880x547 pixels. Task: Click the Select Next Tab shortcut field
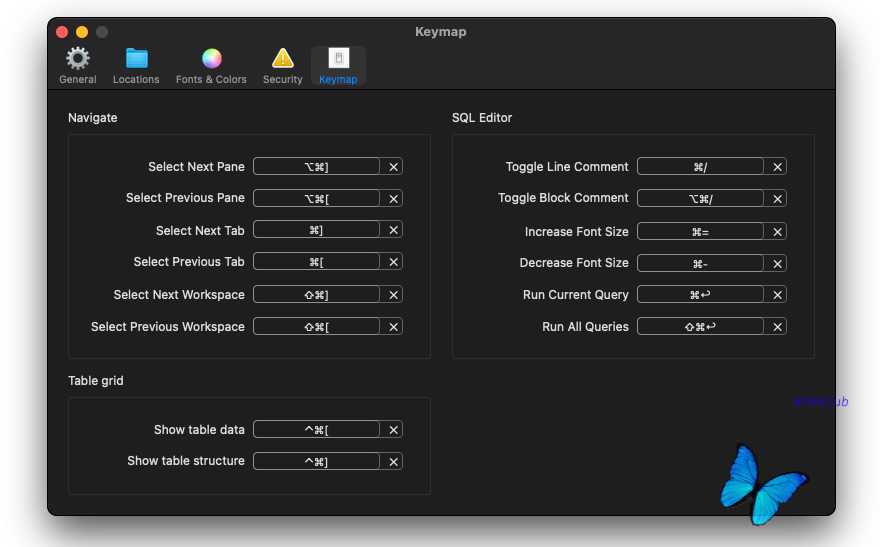coord(316,230)
